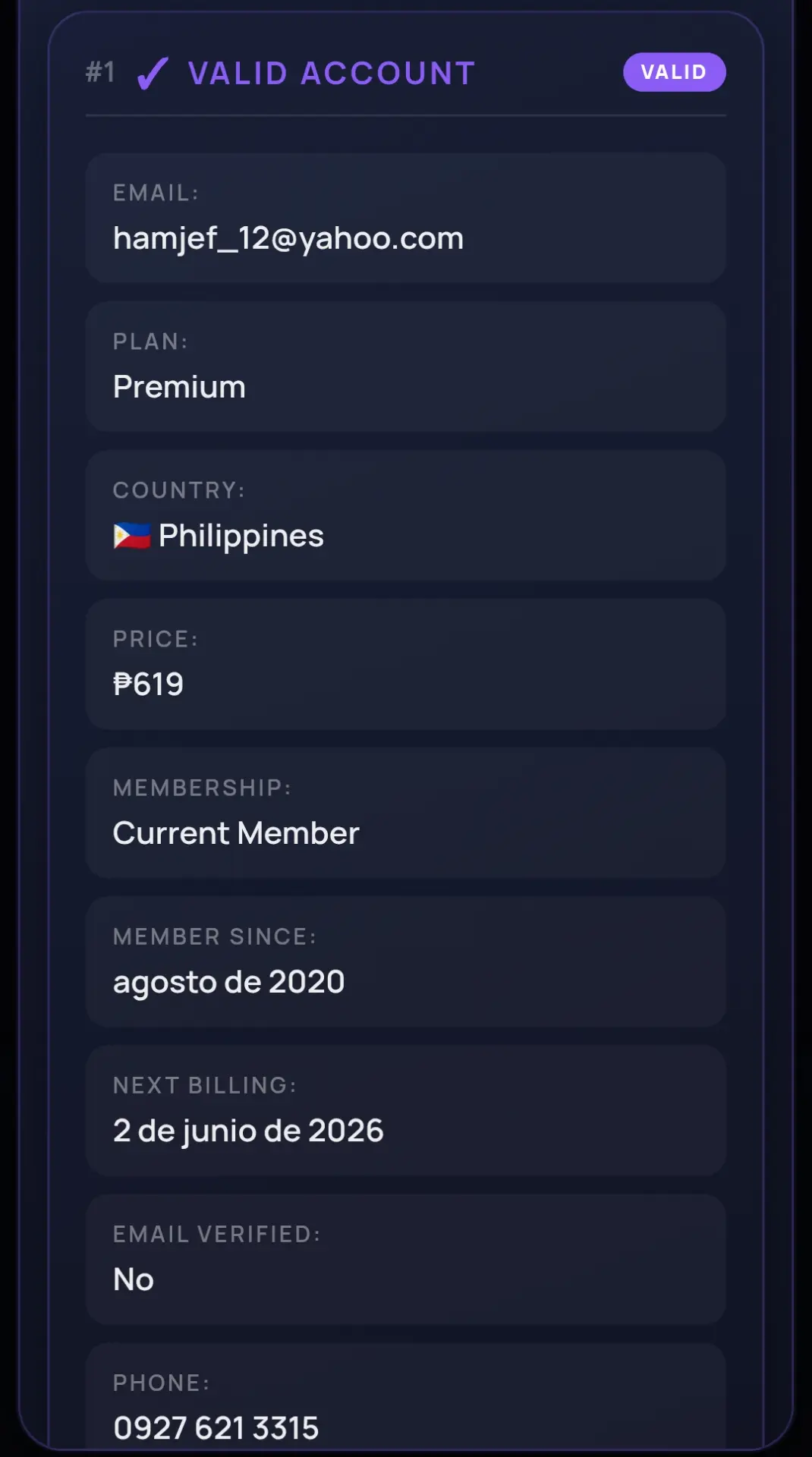This screenshot has width=812, height=1457.
Task: Select the Premium plan value
Action: [179, 387]
